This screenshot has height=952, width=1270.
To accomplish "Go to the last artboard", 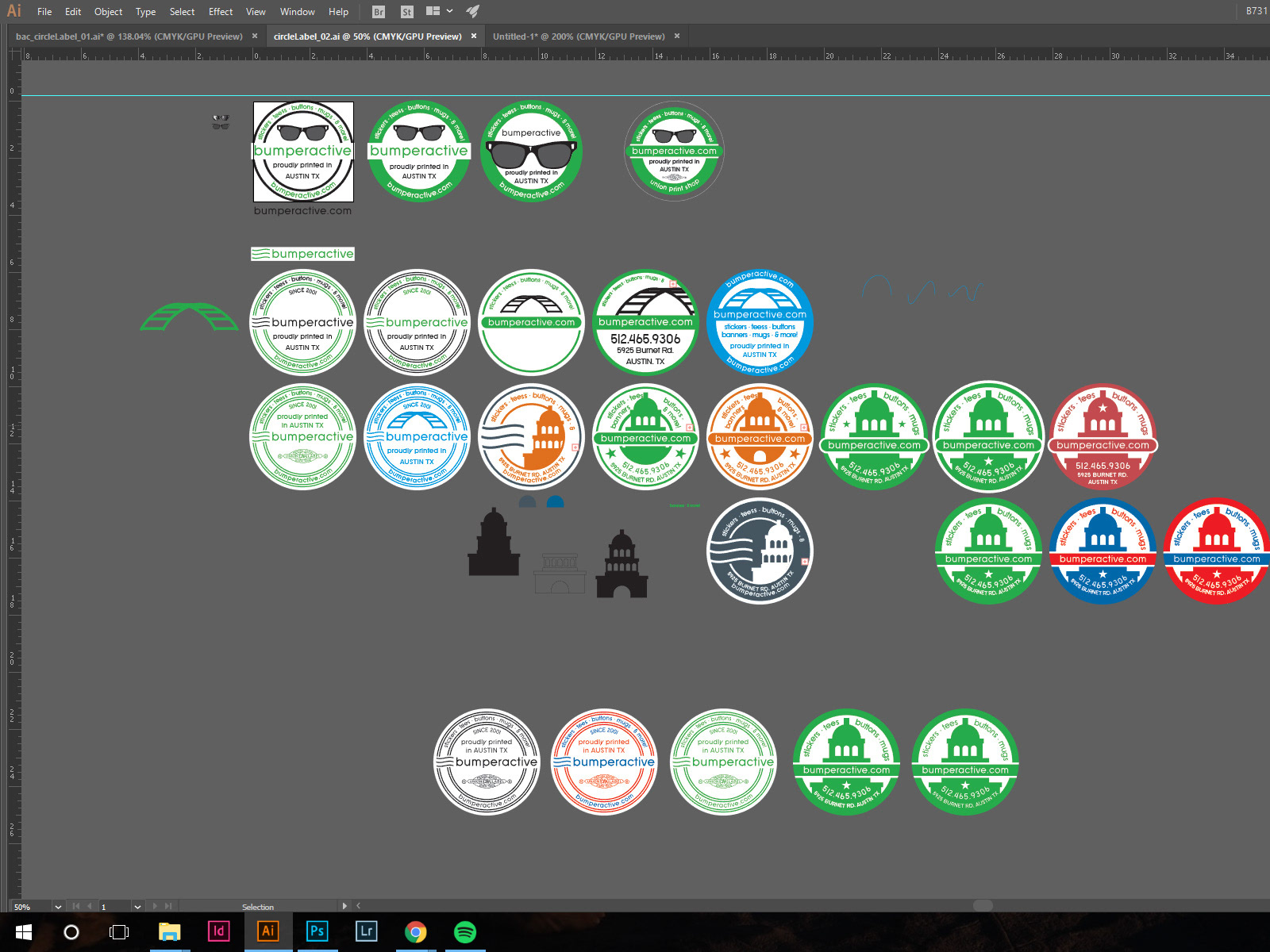I will (x=167, y=906).
